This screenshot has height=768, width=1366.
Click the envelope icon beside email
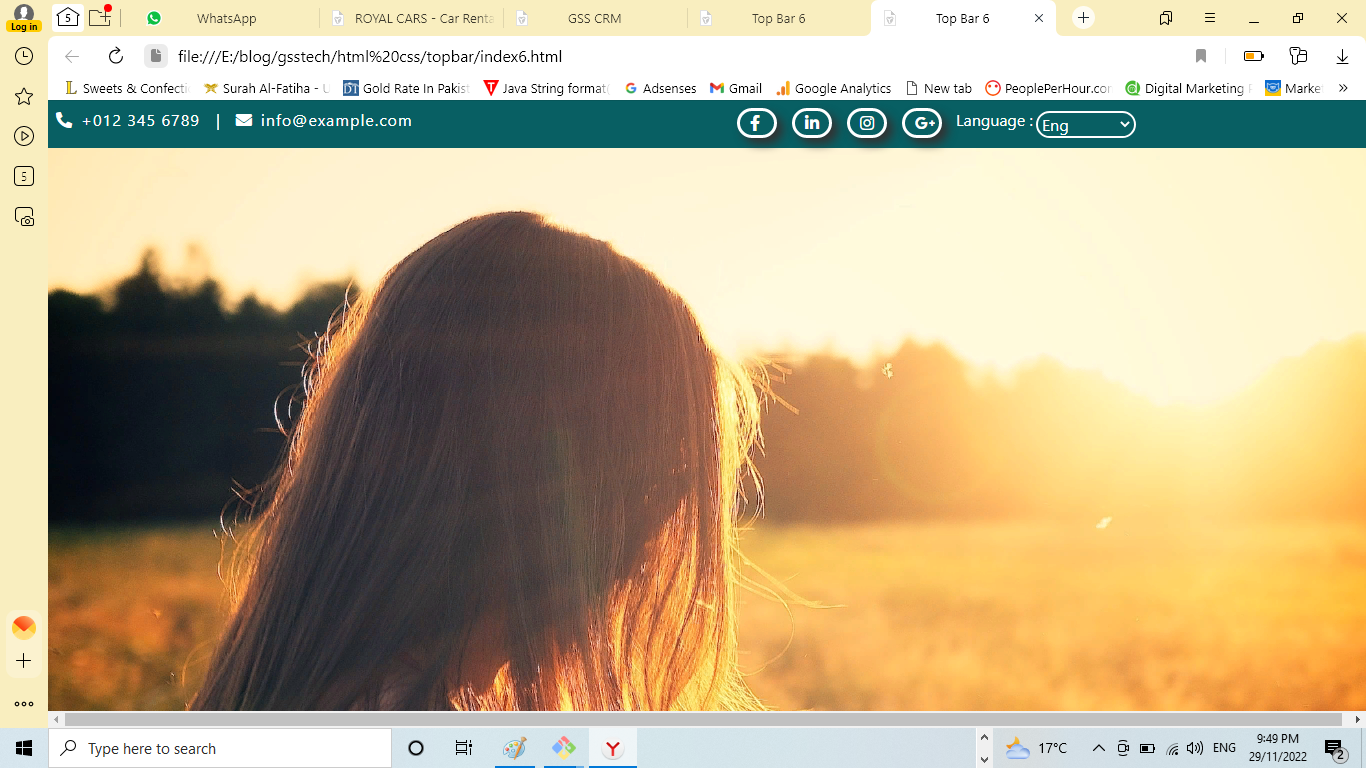pyautogui.click(x=244, y=121)
